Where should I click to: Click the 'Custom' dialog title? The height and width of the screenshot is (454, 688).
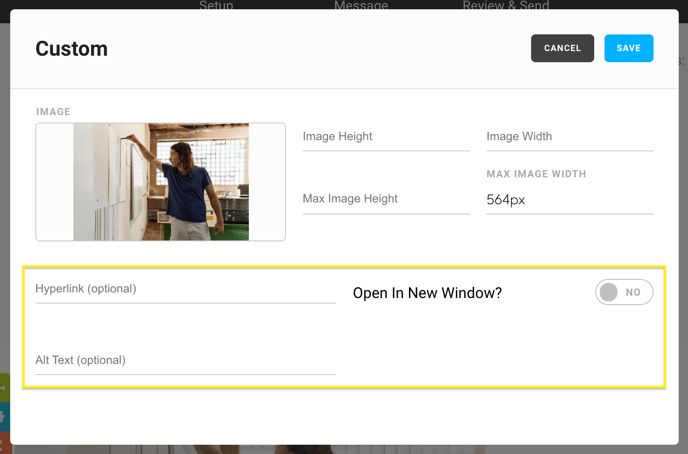click(72, 49)
